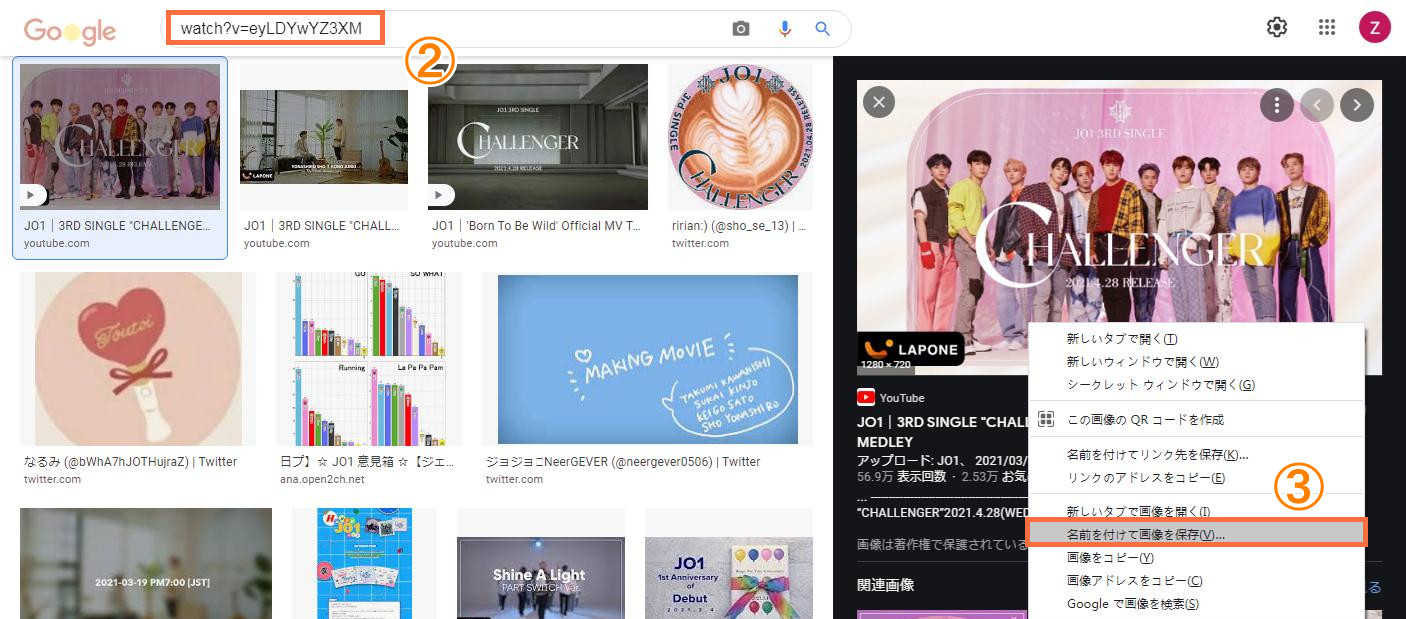Choose Google で画像を検索

[x=1195, y=603]
